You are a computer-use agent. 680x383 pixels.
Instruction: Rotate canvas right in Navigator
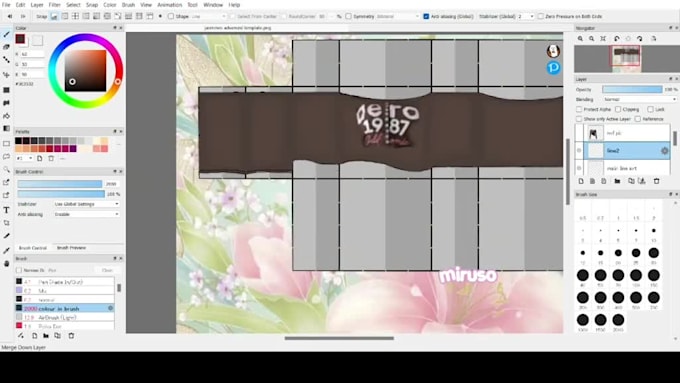(x=640, y=39)
